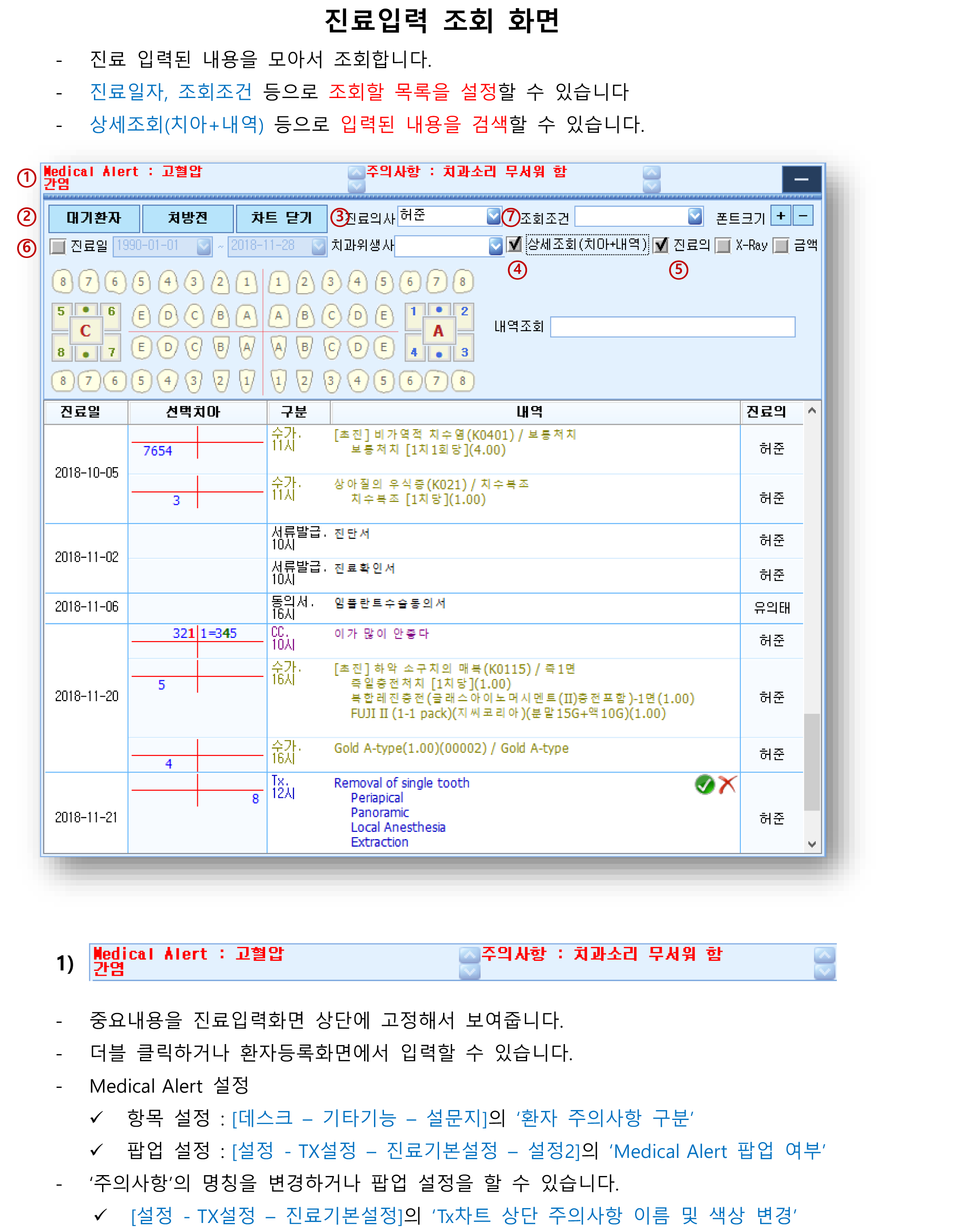Select green quadrant 5 in deciduous selector
Screen dimensions: 958x1232
61,311
